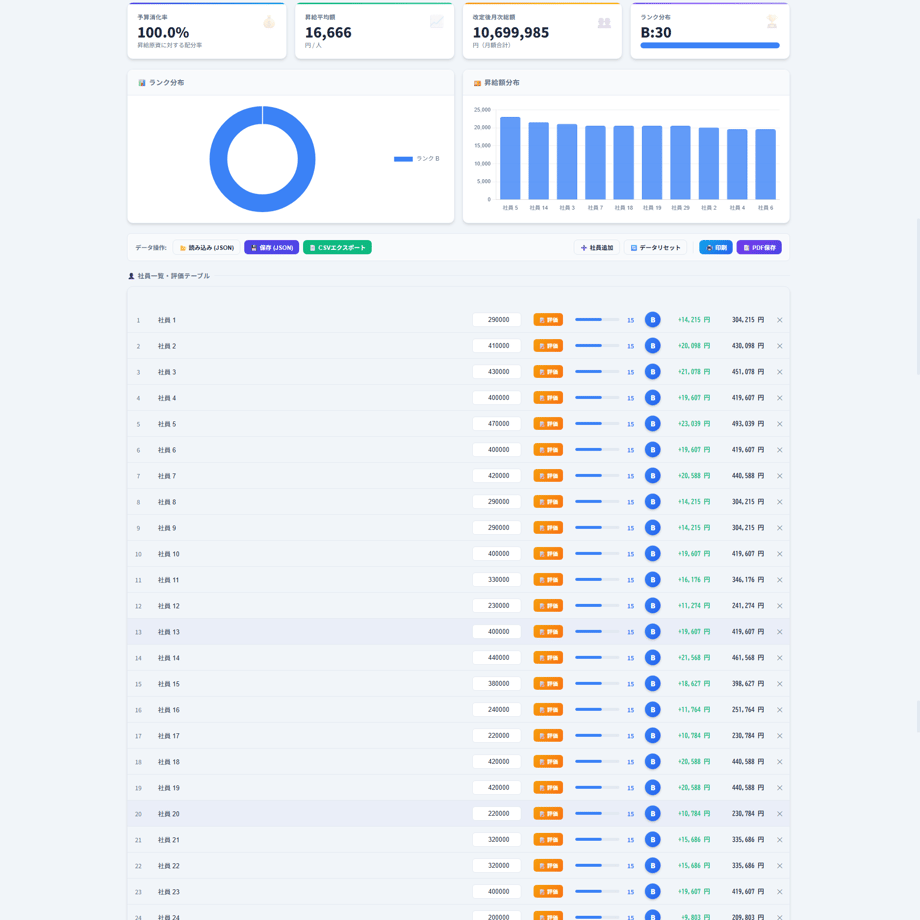920x920 pixels.
Task: Click the ランク分布 panel header icon
Action: pos(141,83)
